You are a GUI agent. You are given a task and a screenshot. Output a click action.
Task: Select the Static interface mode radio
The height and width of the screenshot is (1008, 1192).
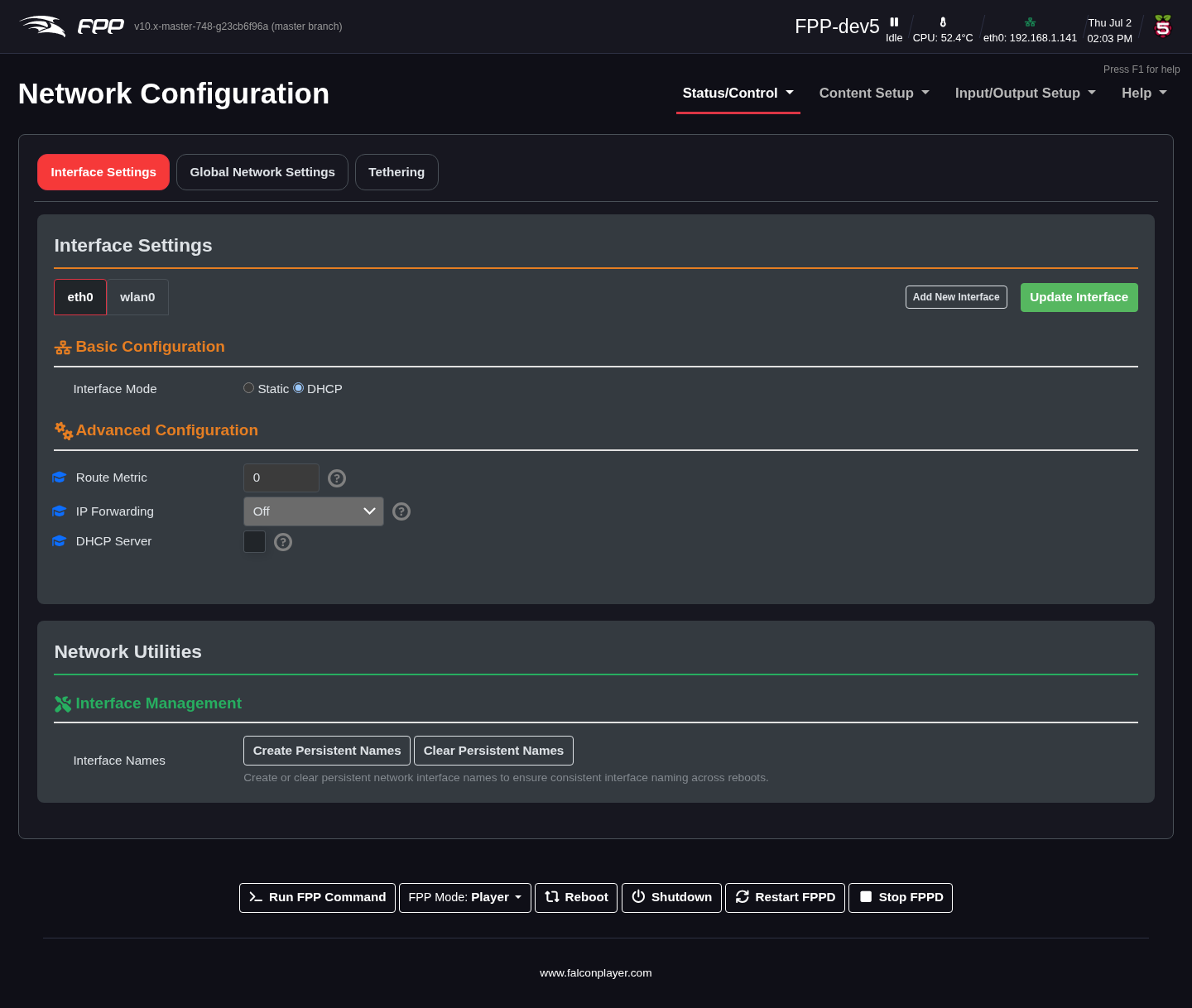248,388
